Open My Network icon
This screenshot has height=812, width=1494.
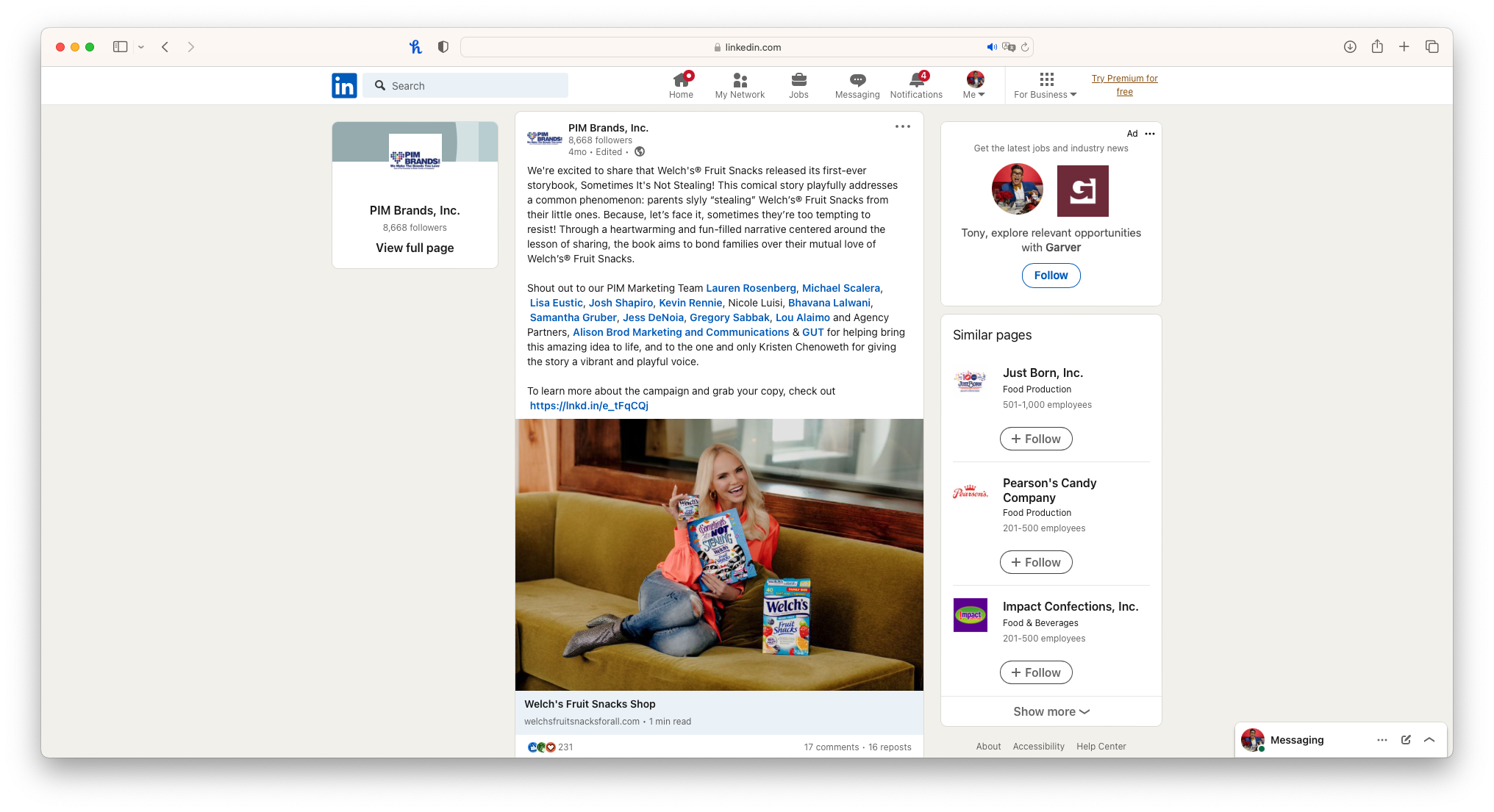[740, 85]
